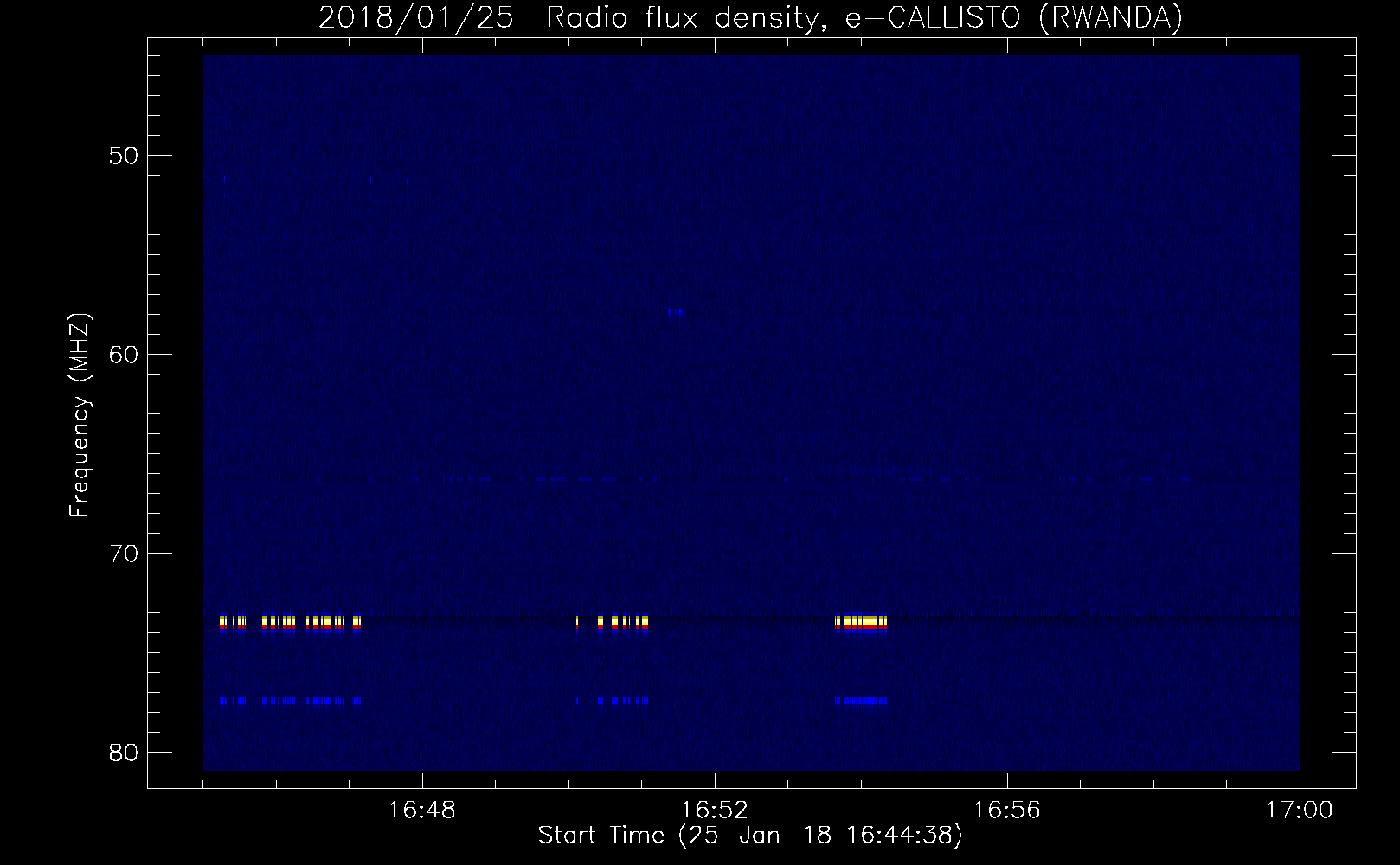The image size is (1400, 865).
Task: Click the 'Start Time (25-Jan-18 16:44:38)' x-axis label
Action: click(750, 836)
